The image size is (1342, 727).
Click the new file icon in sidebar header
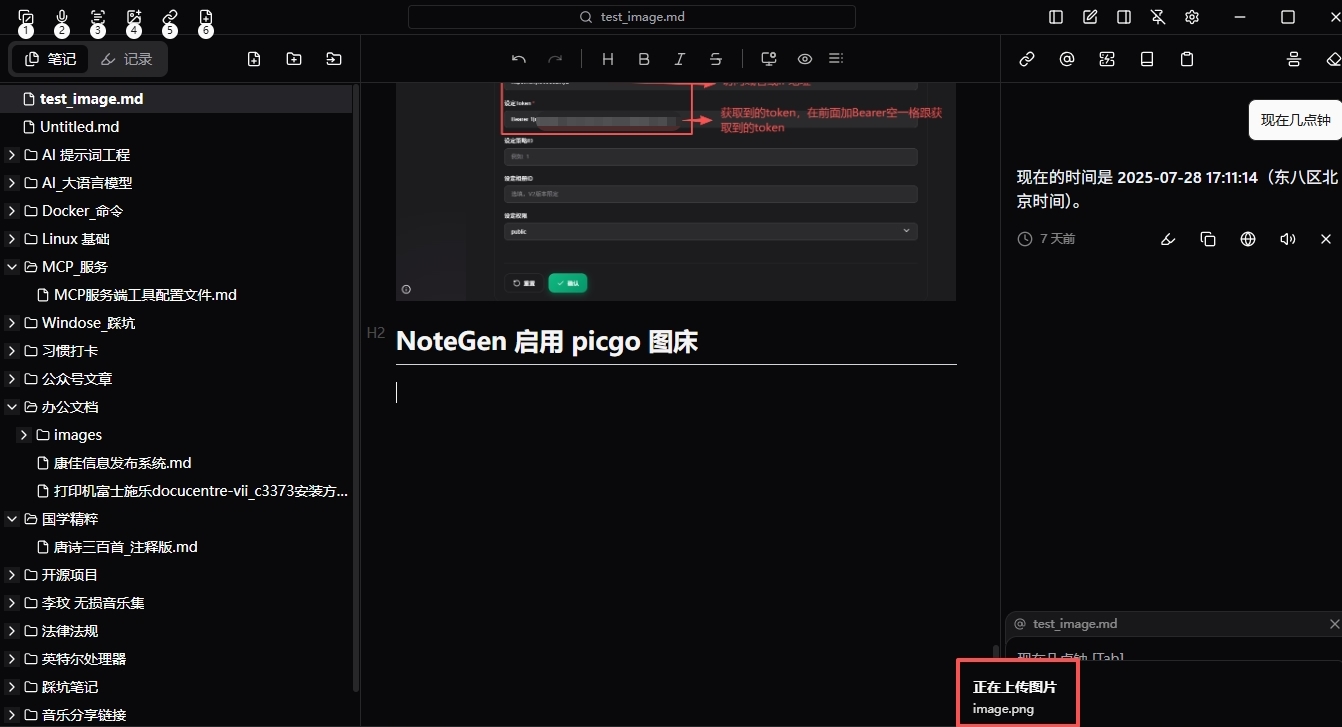(x=254, y=59)
